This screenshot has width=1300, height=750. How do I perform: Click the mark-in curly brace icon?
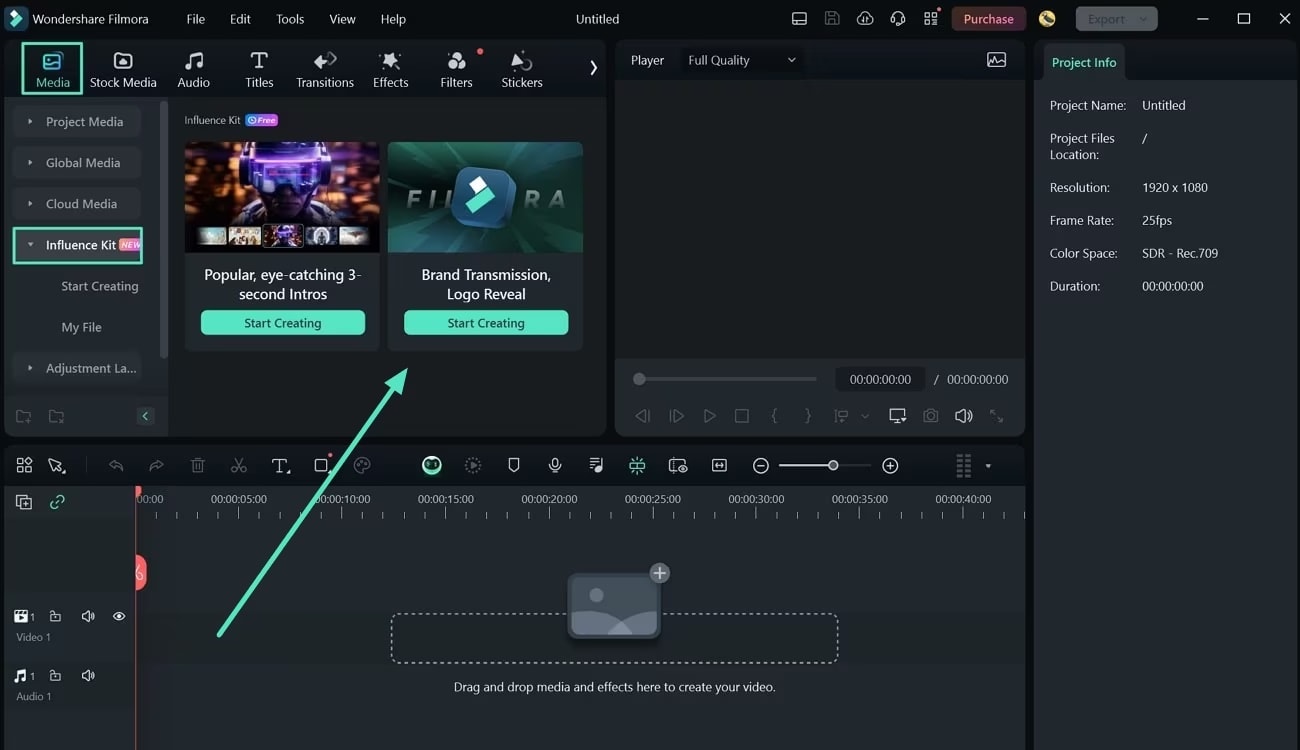[774, 416]
